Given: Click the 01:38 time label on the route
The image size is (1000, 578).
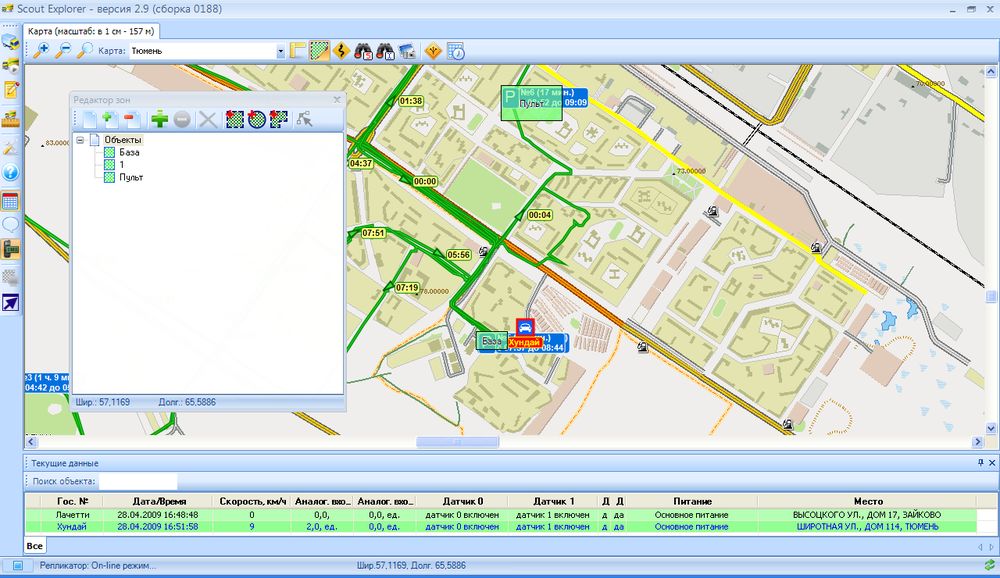Looking at the screenshot, I should point(411,101).
